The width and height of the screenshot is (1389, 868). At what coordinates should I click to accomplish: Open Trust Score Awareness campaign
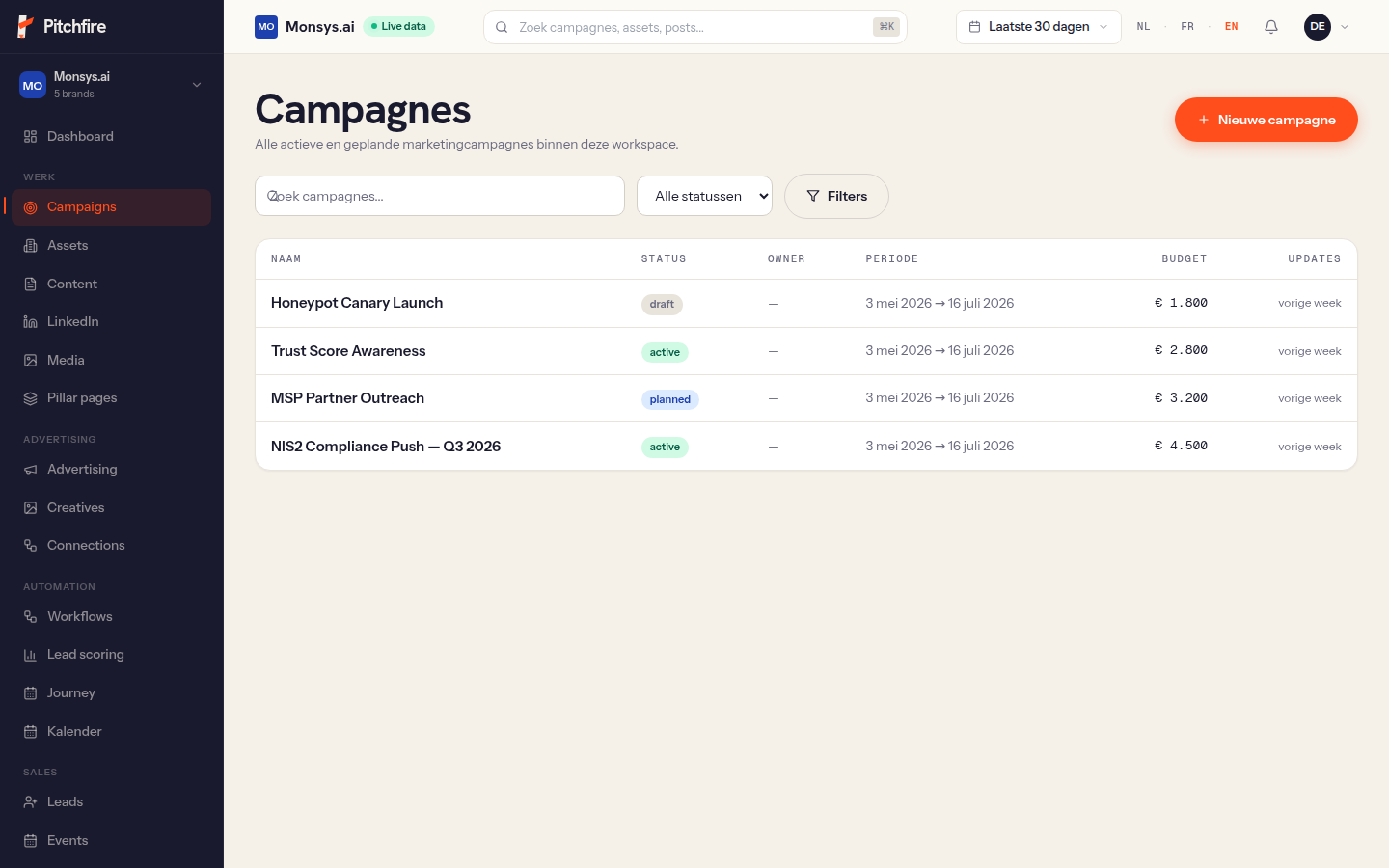click(348, 351)
